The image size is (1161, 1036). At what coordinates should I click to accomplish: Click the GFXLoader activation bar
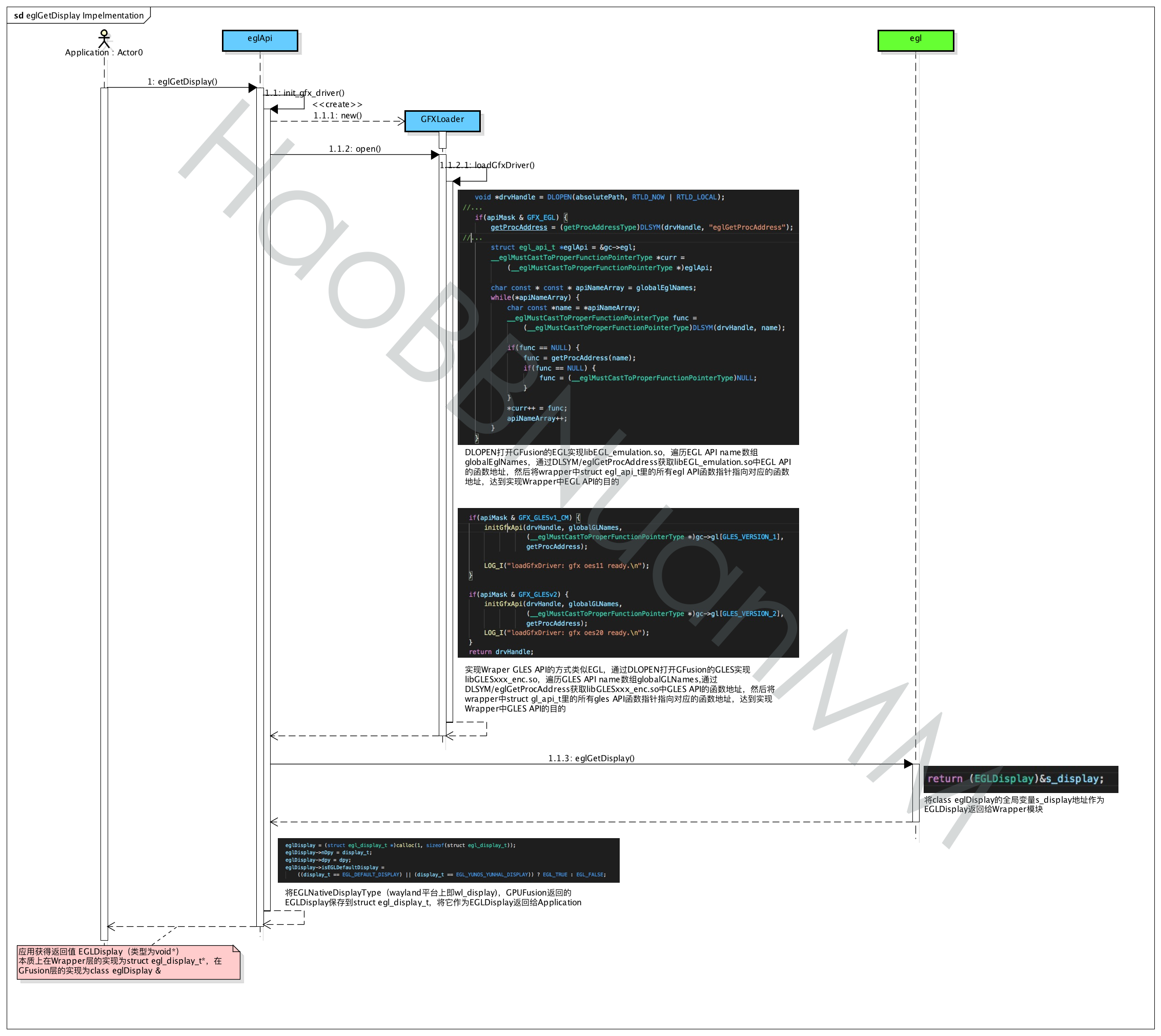tap(442, 398)
